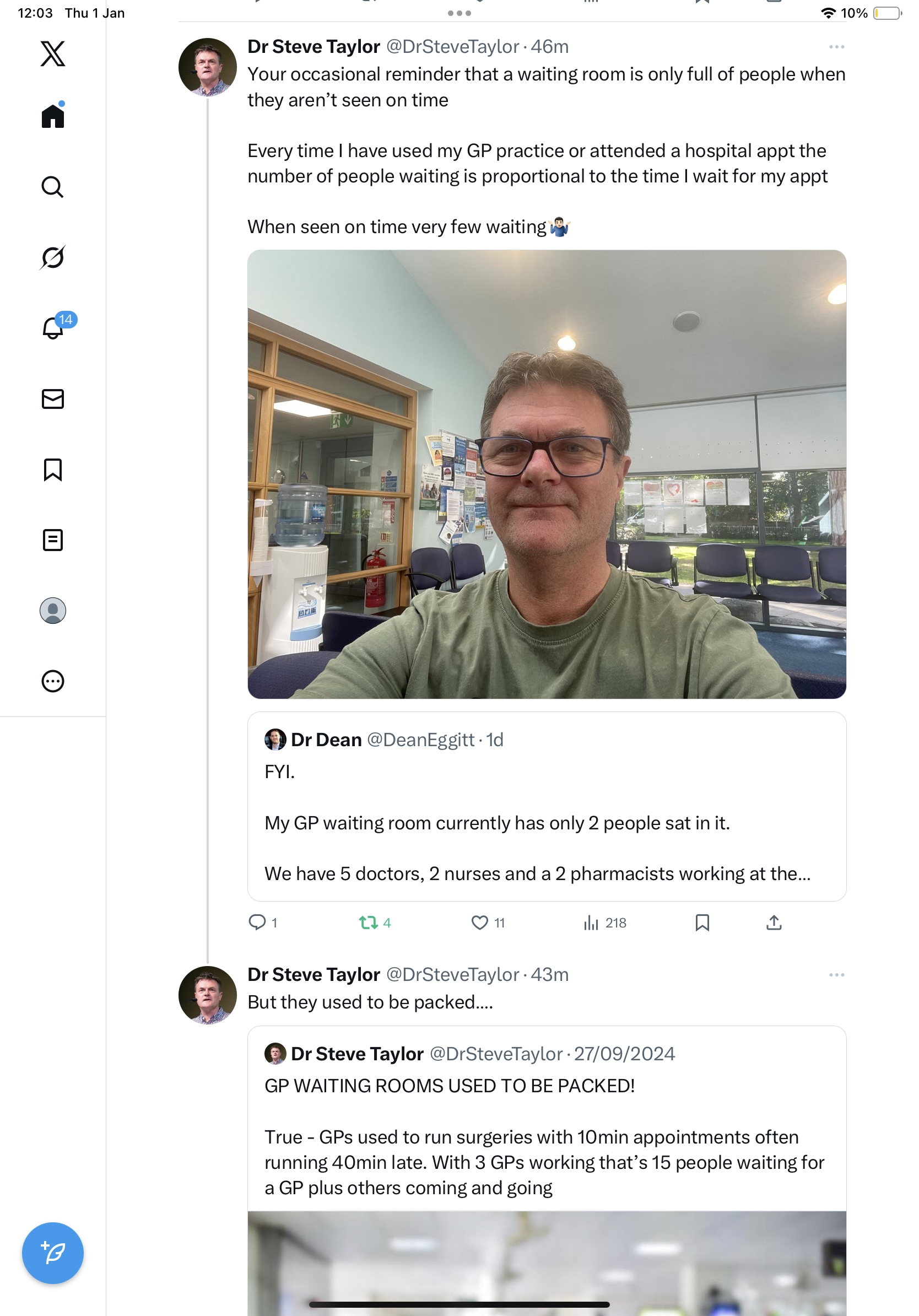The width and height of the screenshot is (919, 1316).
Task: Open Bookmarks in the sidebar
Action: tap(53, 470)
